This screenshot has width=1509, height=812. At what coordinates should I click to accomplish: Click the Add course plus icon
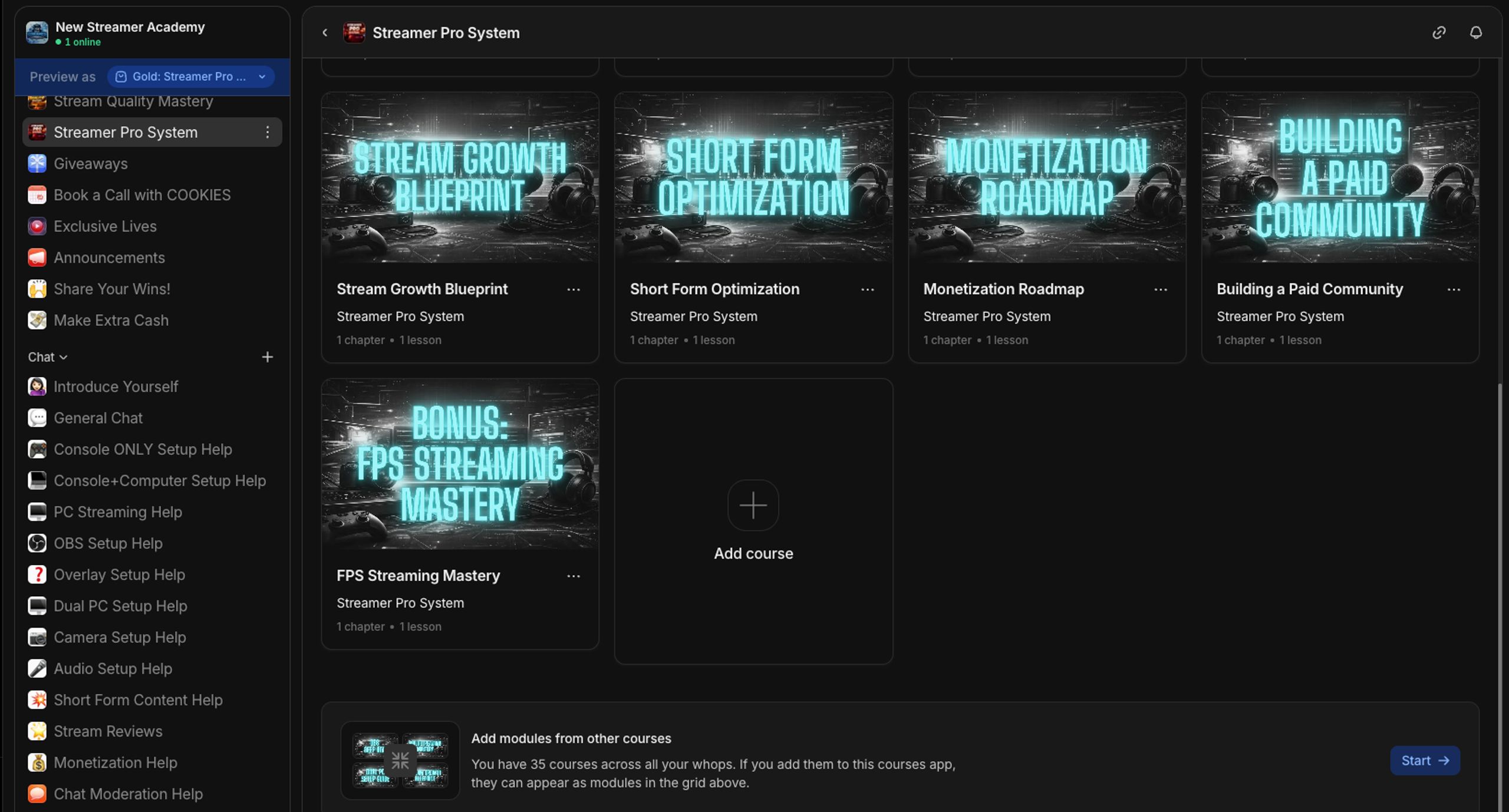[753, 505]
